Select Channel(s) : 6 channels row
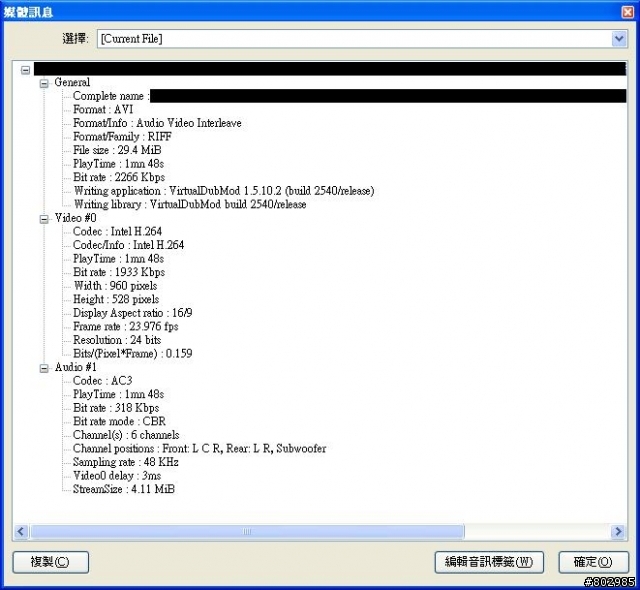 [126, 435]
